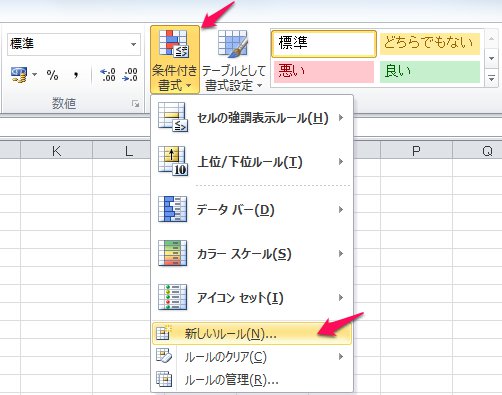
Task: Select カラー スケール(S) menu item
Action: 252,254
